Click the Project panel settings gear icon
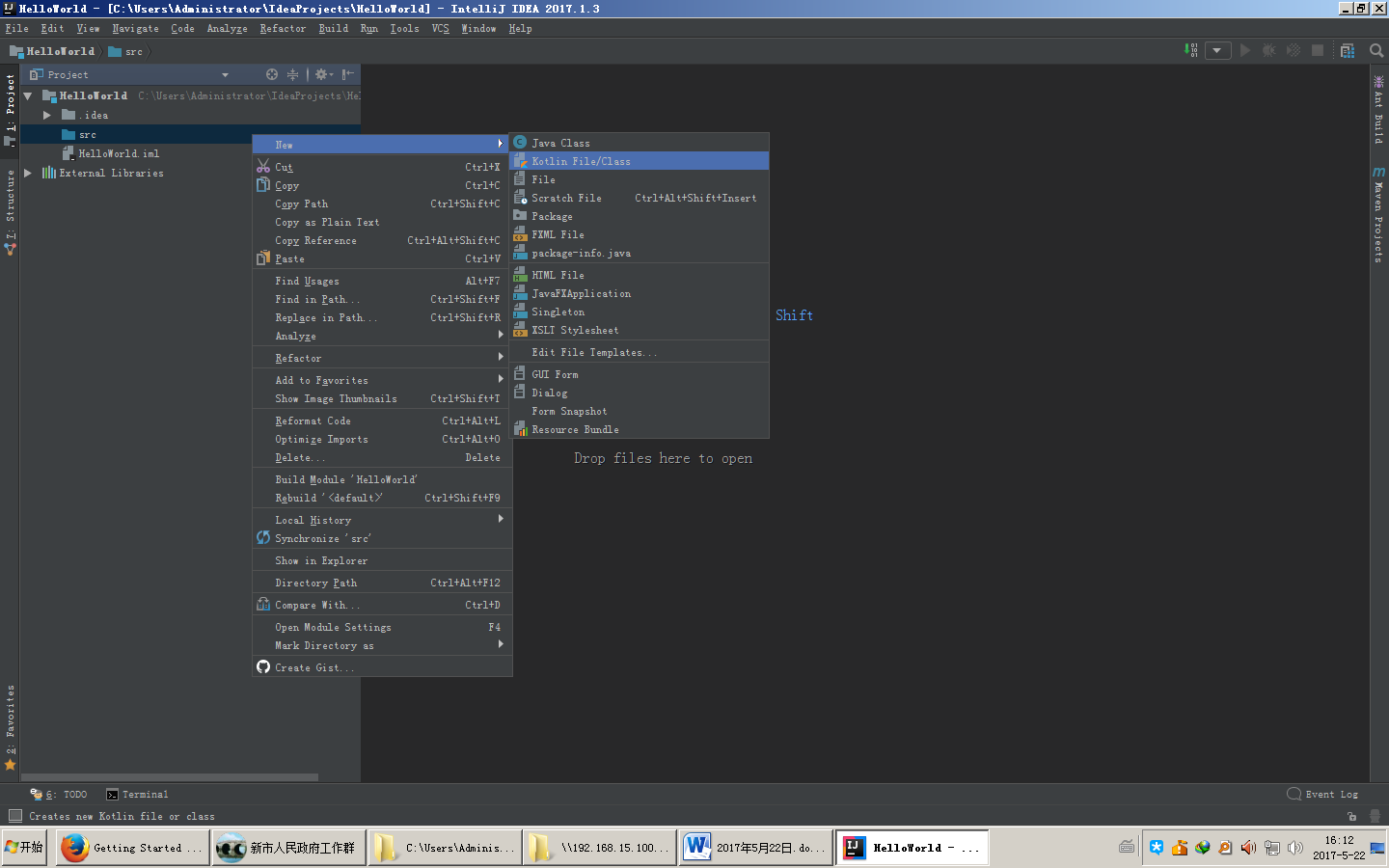1389x868 pixels. (322, 74)
